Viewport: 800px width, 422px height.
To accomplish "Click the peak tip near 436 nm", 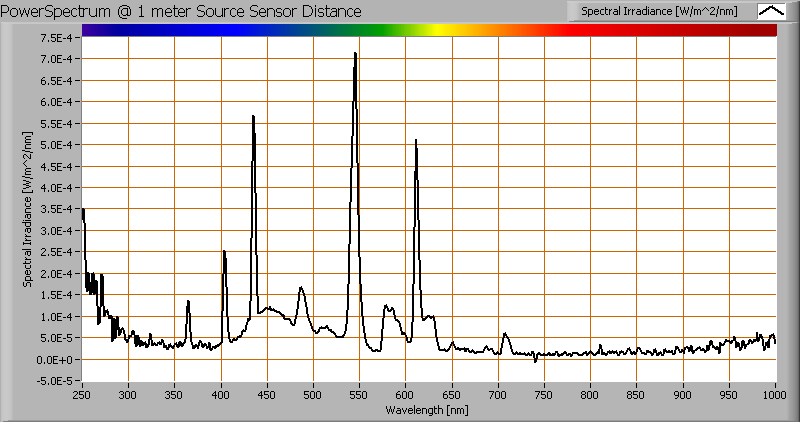I will pyautogui.click(x=253, y=118).
